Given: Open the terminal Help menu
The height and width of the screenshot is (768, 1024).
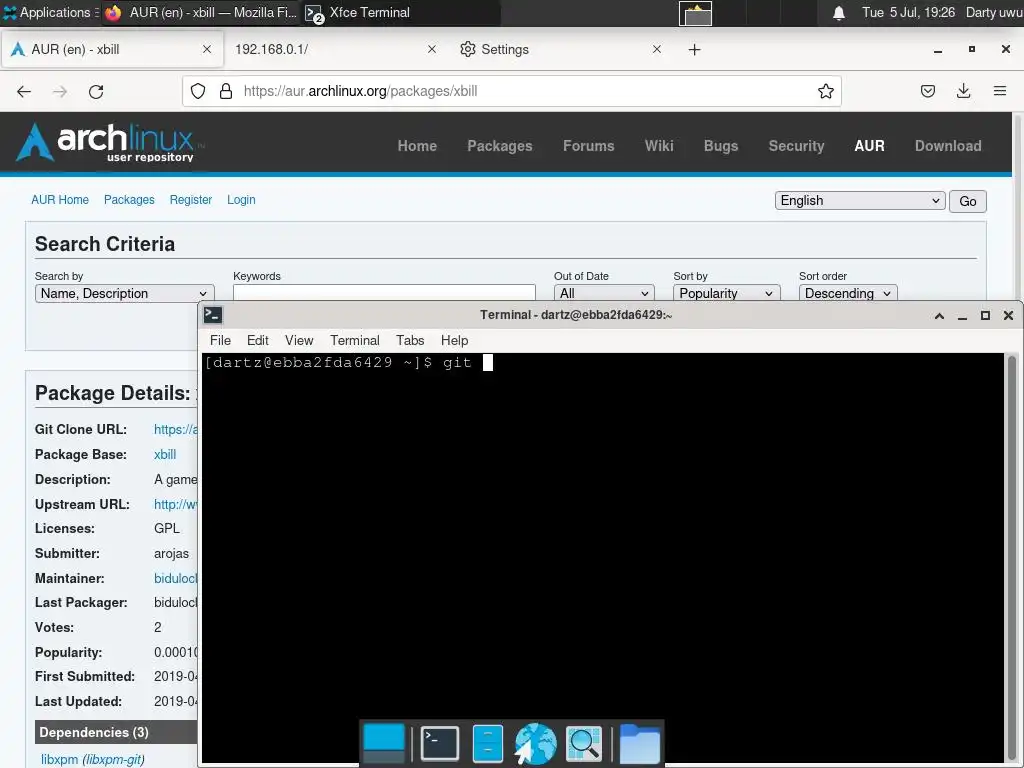Looking at the screenshot, I should [x=455, y=340].
